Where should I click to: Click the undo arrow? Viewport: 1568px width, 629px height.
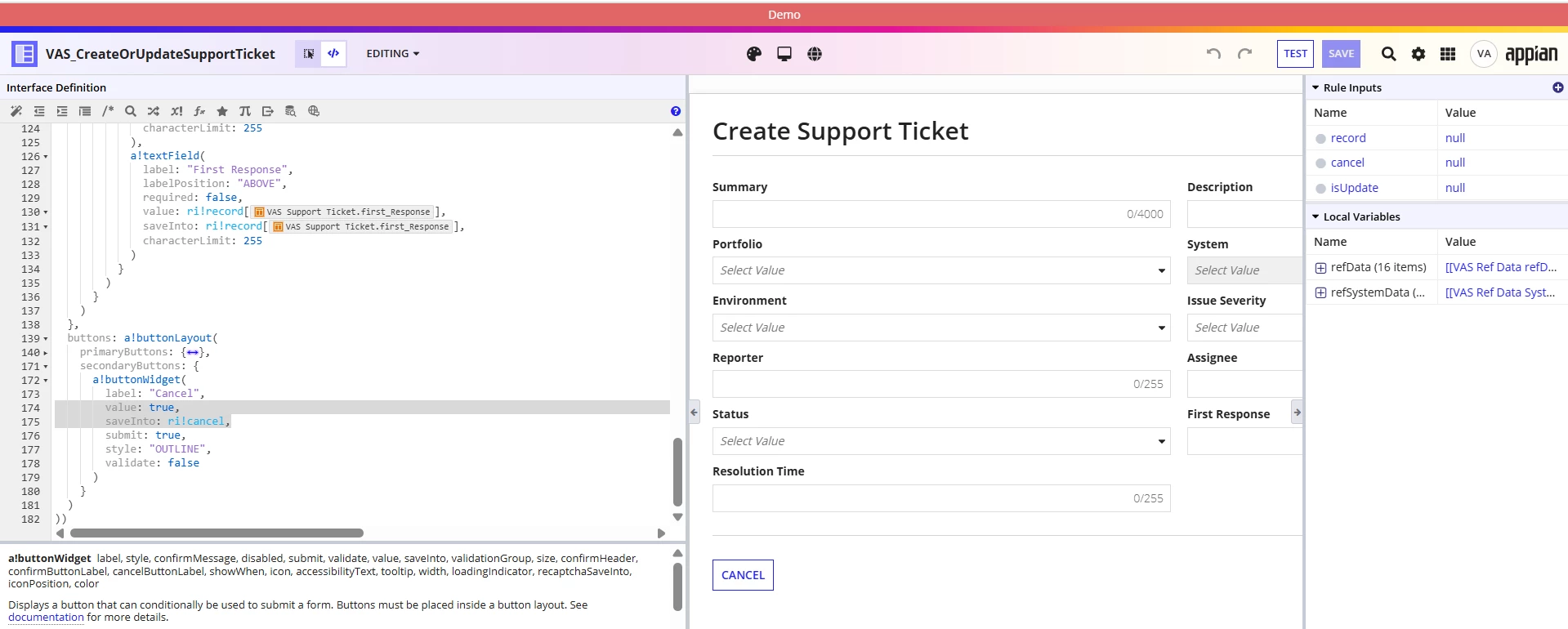click(1214, 54)
